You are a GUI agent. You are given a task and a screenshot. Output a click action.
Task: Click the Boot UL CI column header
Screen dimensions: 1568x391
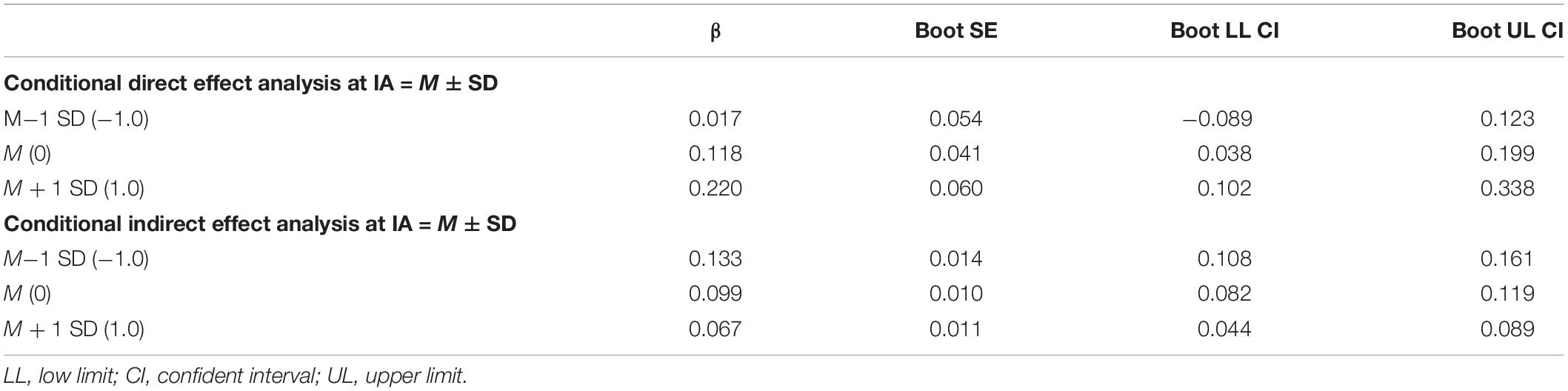pyautogui.click(x=1507, y=30)
